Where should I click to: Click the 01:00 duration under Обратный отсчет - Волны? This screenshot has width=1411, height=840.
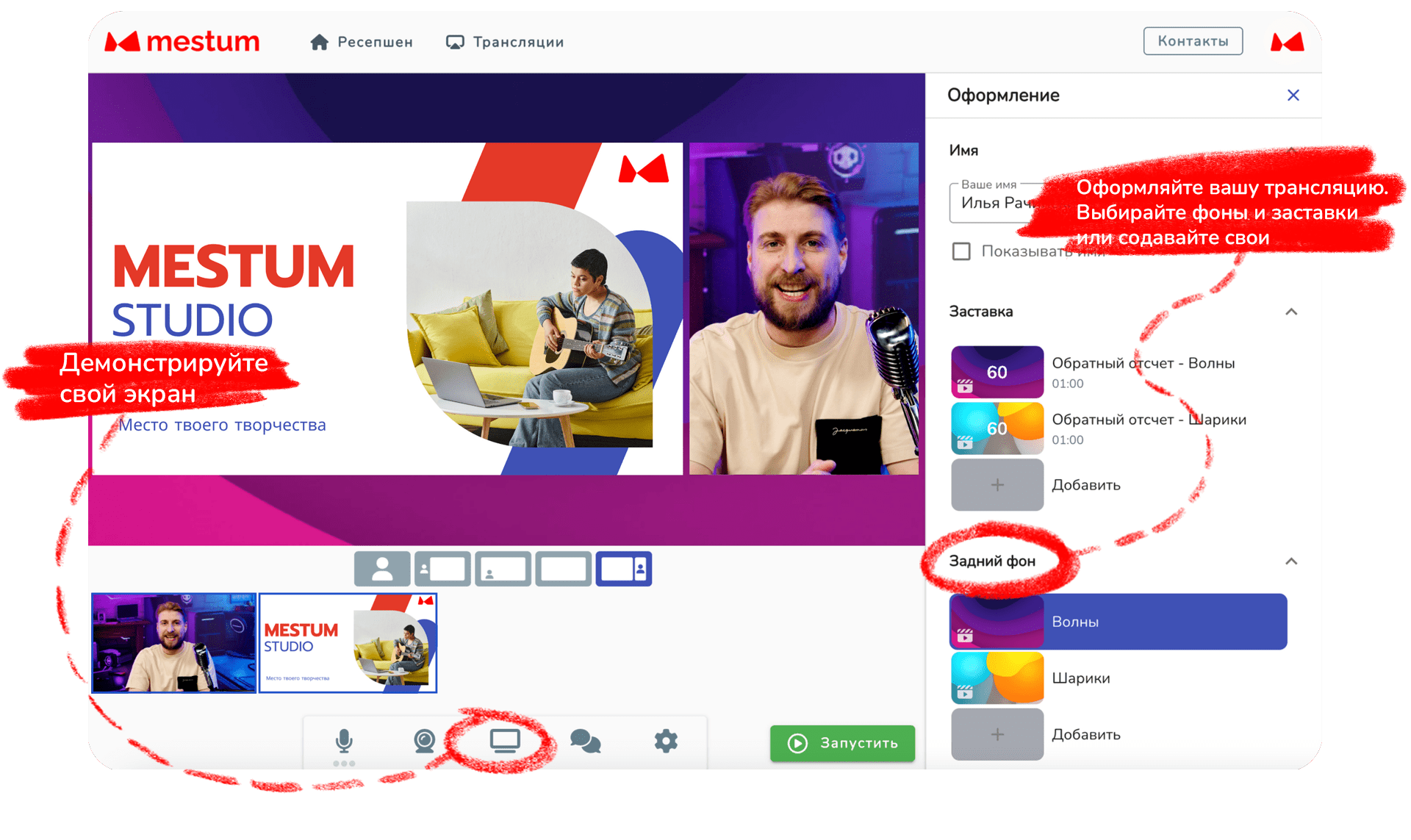tap(1068, 384)
